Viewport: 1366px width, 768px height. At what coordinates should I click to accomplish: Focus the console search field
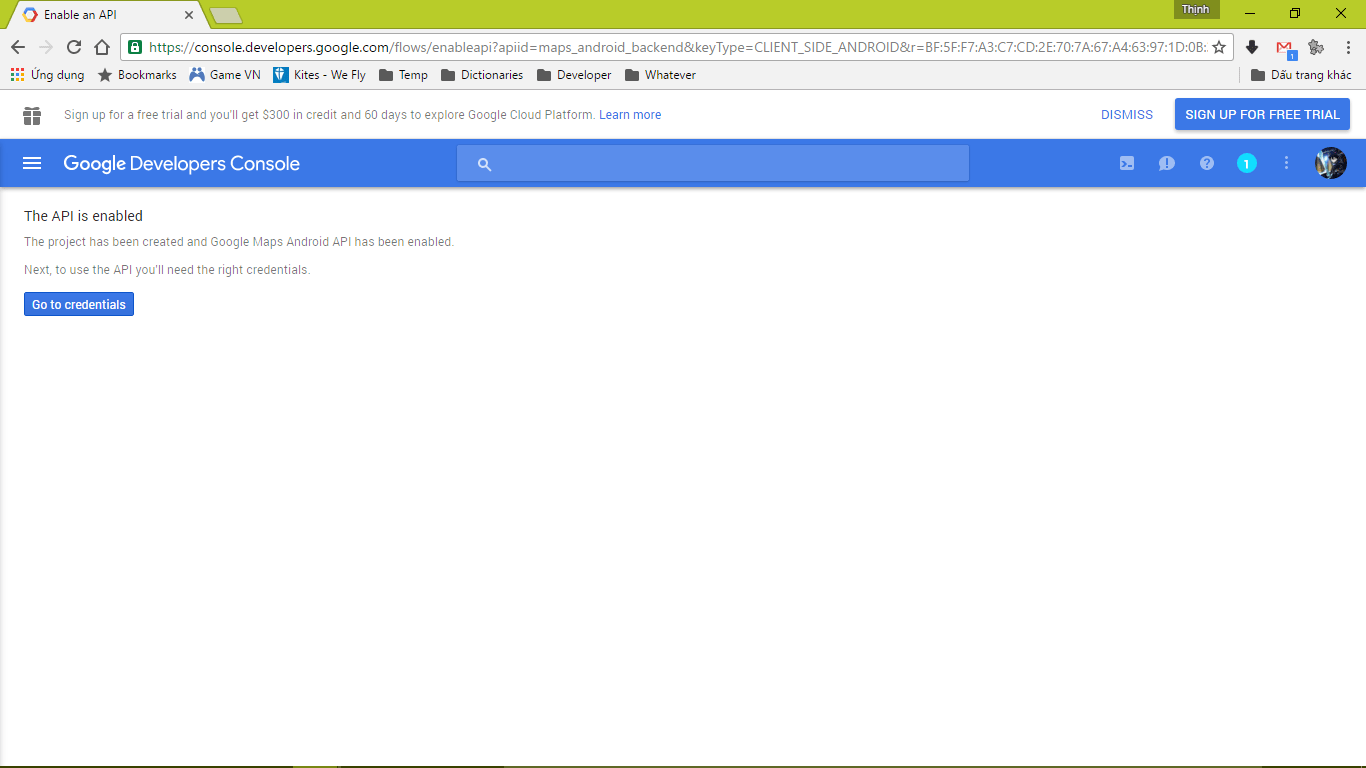[x=713, y=163]
